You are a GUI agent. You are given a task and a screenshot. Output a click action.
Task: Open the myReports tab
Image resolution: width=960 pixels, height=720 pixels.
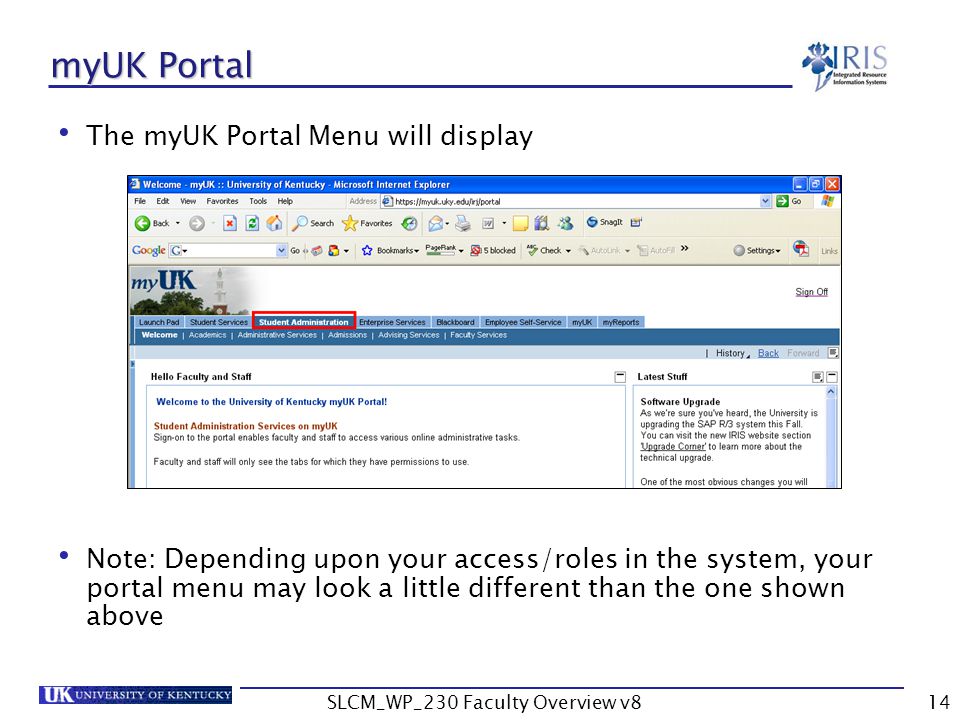point(621,322)
